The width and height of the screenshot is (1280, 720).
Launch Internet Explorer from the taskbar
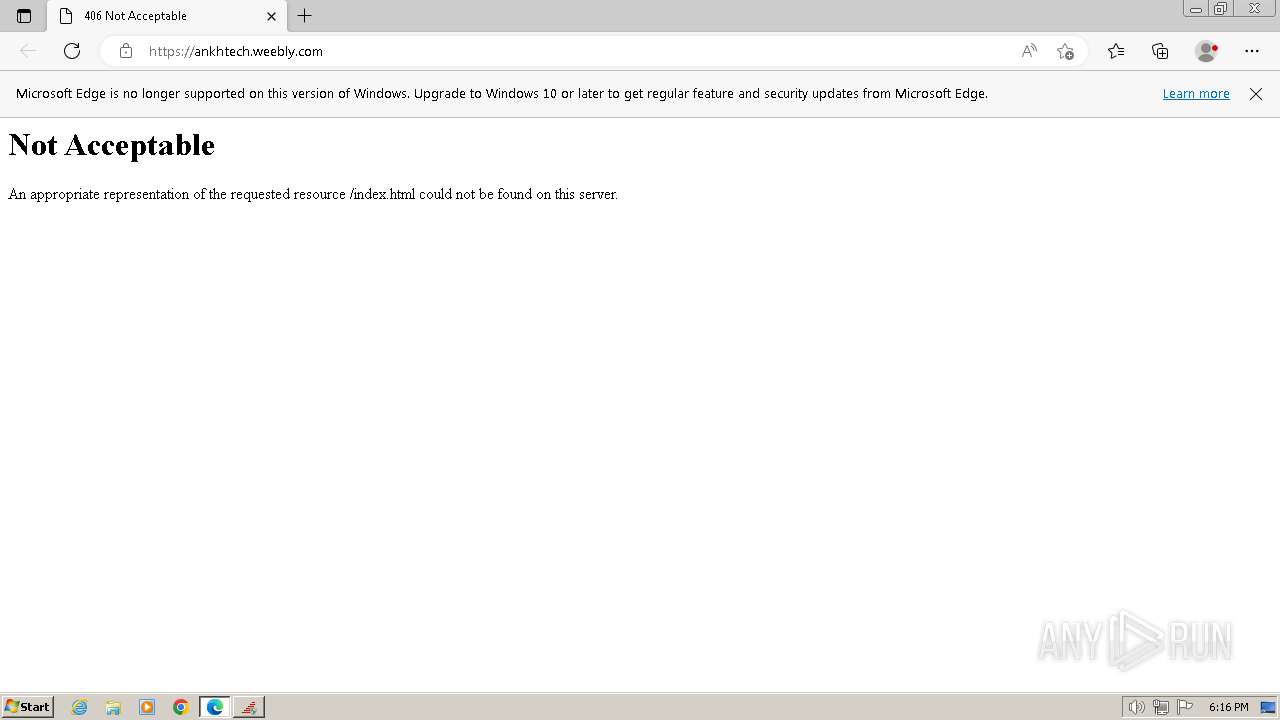coord(80,707)
